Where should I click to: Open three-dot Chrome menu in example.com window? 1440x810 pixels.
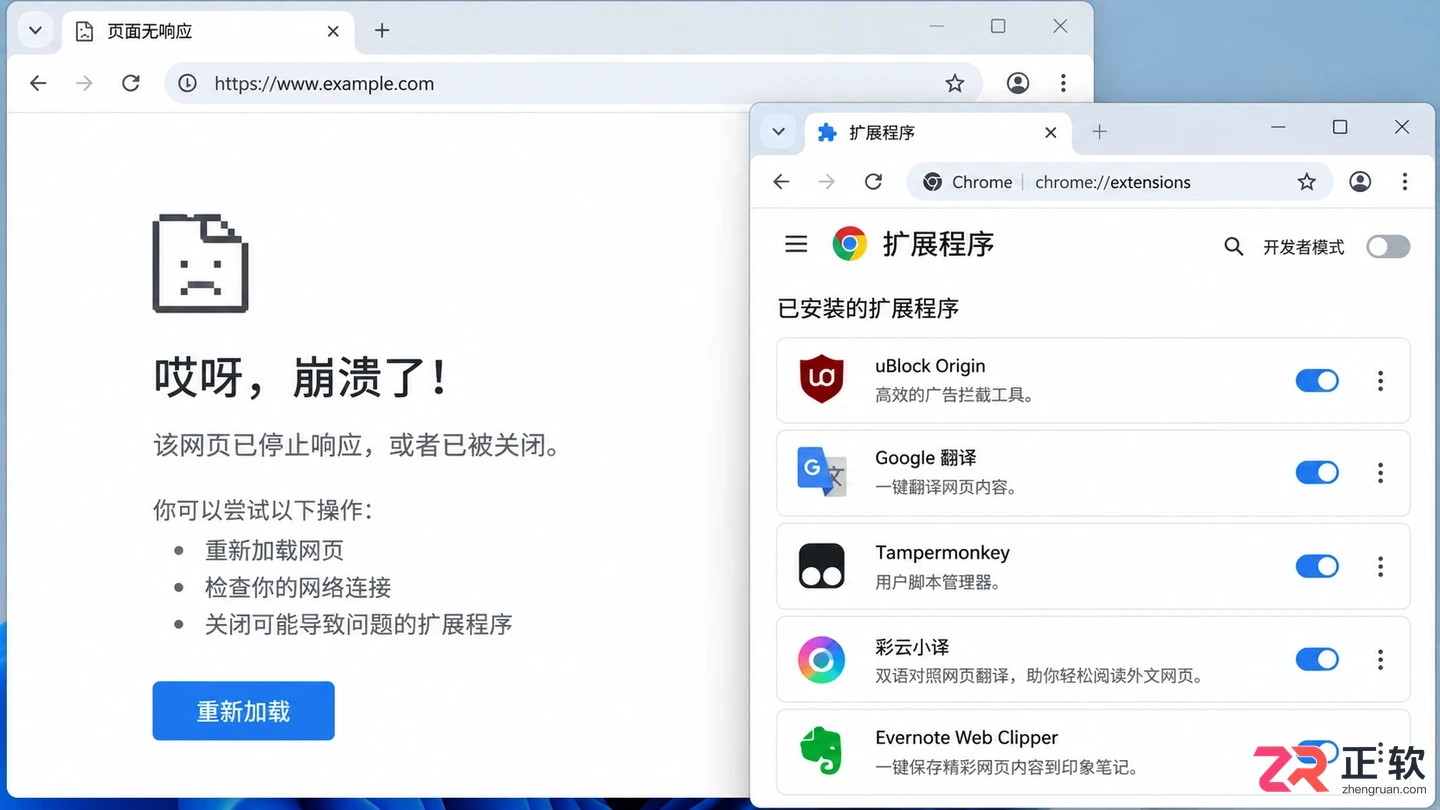[x=1063, y=83]
